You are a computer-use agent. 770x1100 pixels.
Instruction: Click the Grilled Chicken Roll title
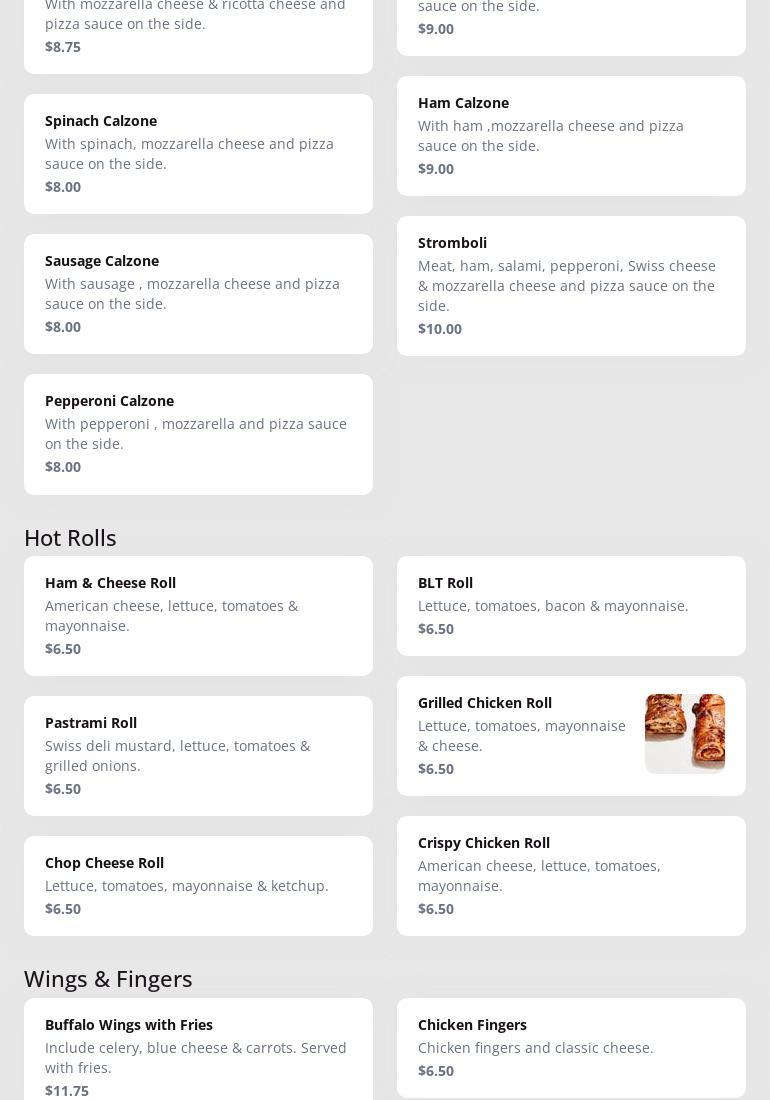tap(485, 703)
